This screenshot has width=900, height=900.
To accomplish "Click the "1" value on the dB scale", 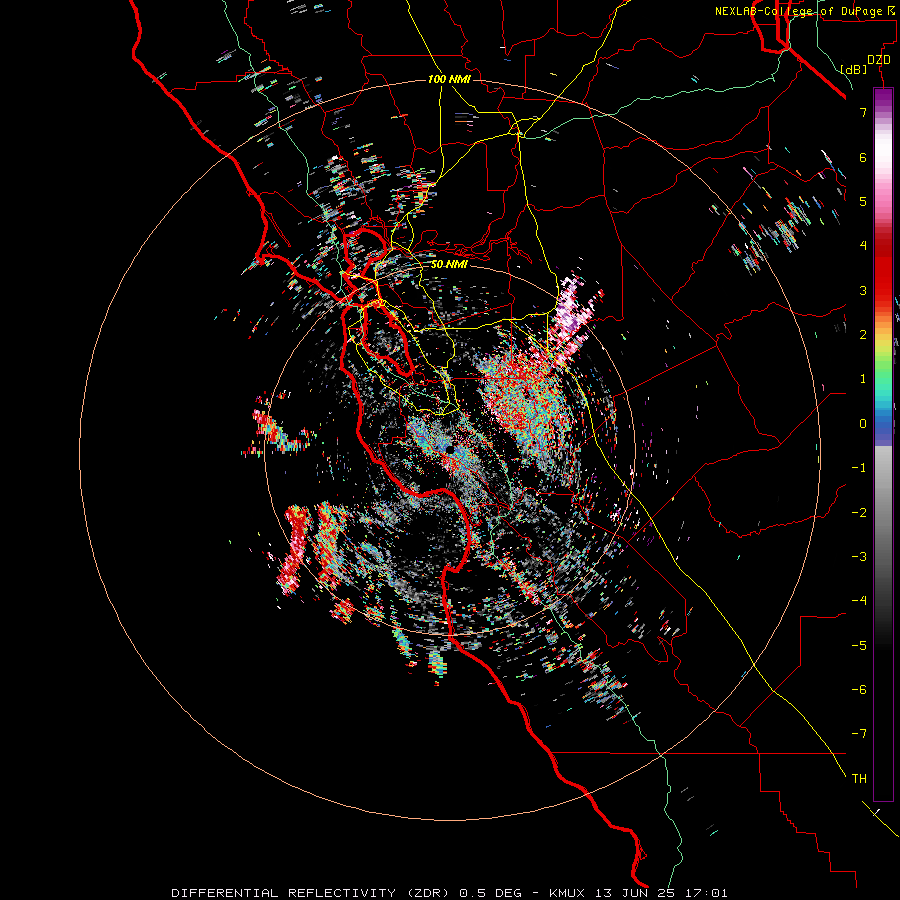I will click(863, 379).
